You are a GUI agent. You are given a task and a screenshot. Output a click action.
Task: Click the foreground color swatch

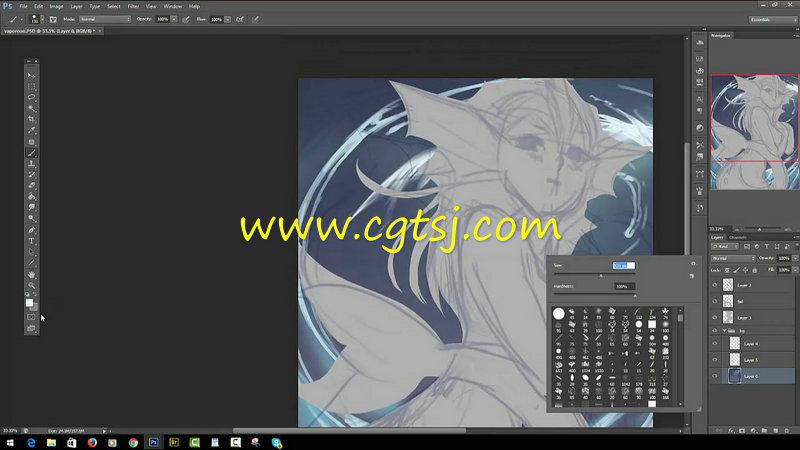click(x=29, y=303)
